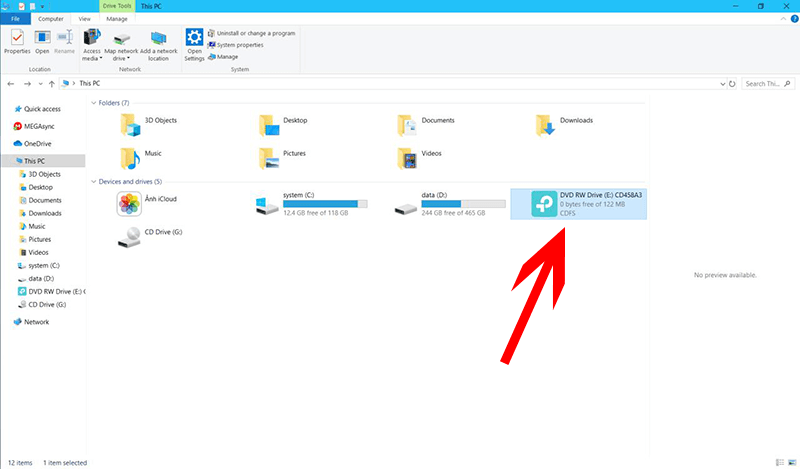Switch to large icons view in status bar
The width and height of the screenshot is (800, 469).
tap(792, 462)
